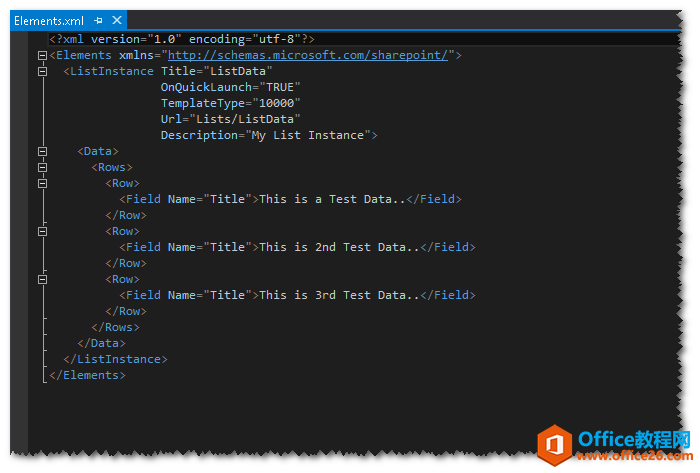This screenshot has height=473, width=700.
Task: Collapse the Data element outline
Action: (x=42, y=151)
